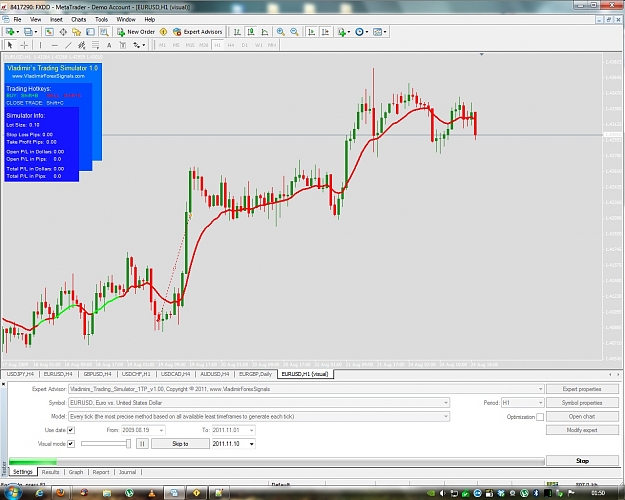Open the To date picker
Image resolution: width=625 pixels, height=500 pixels.
click(x=251, y=430)
